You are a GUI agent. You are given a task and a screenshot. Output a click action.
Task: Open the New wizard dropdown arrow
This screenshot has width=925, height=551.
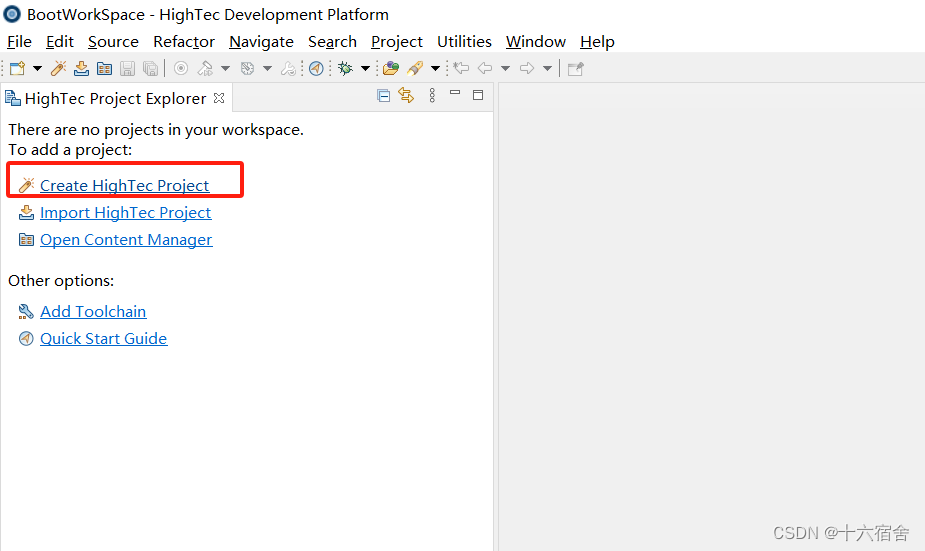point(37,68)
